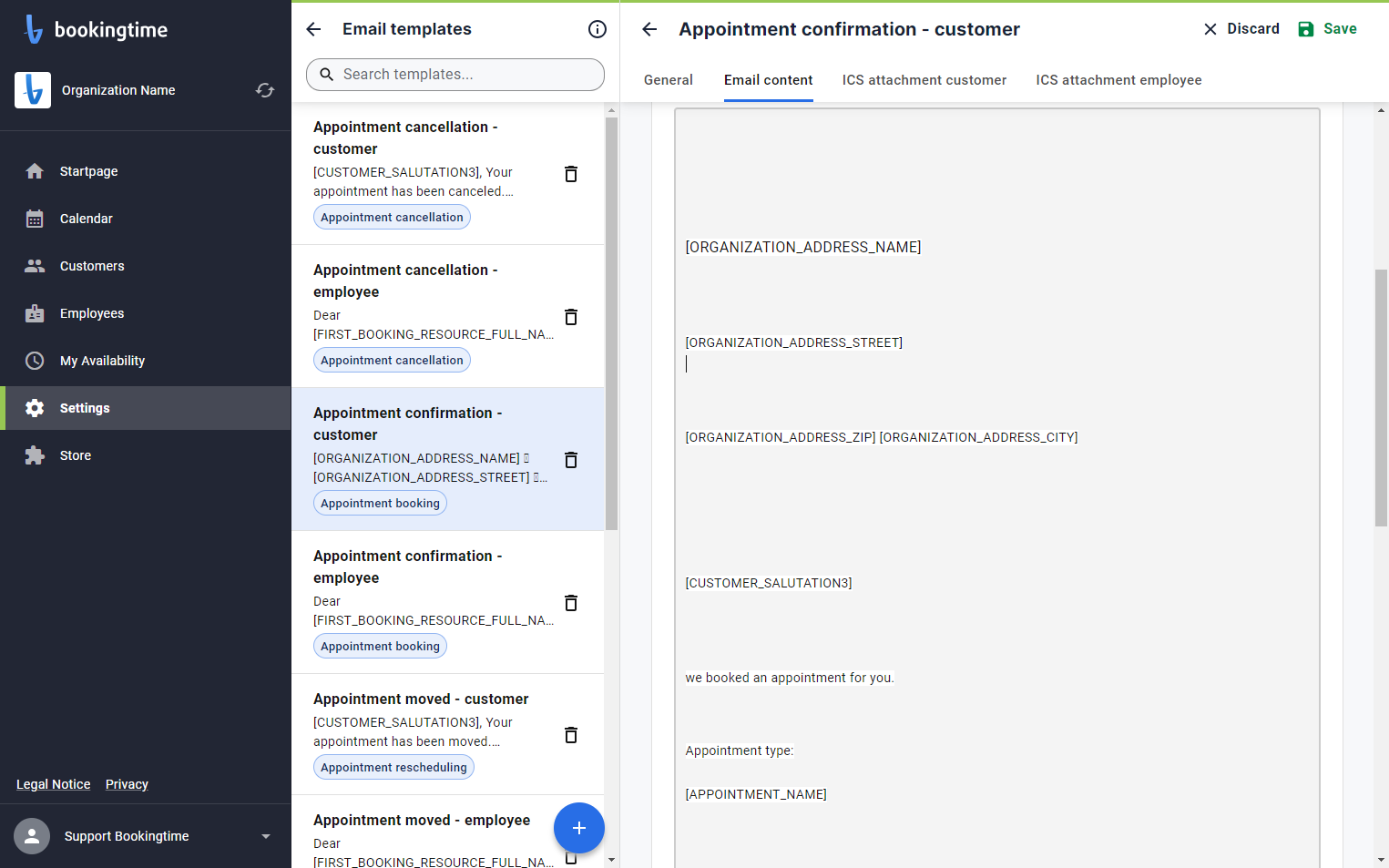This screenshot has height=868, width=1389.
Task: Discard the template changes
Action: [1241, 29]
